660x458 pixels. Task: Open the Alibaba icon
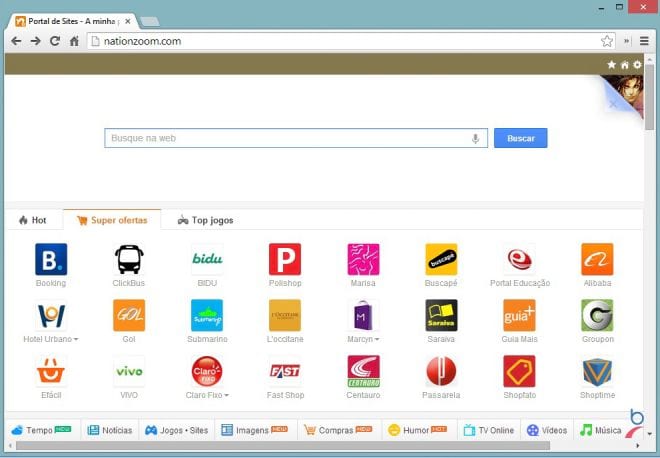[597, 259]
